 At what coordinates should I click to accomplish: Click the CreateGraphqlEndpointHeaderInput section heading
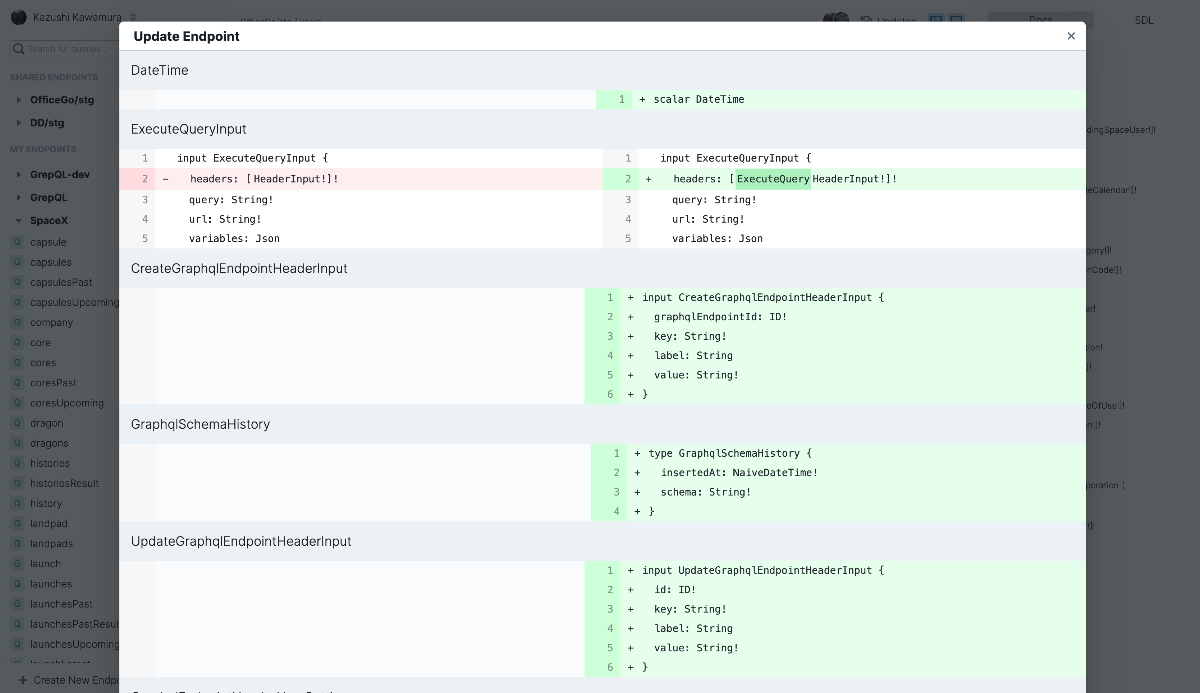pos(239,268)
